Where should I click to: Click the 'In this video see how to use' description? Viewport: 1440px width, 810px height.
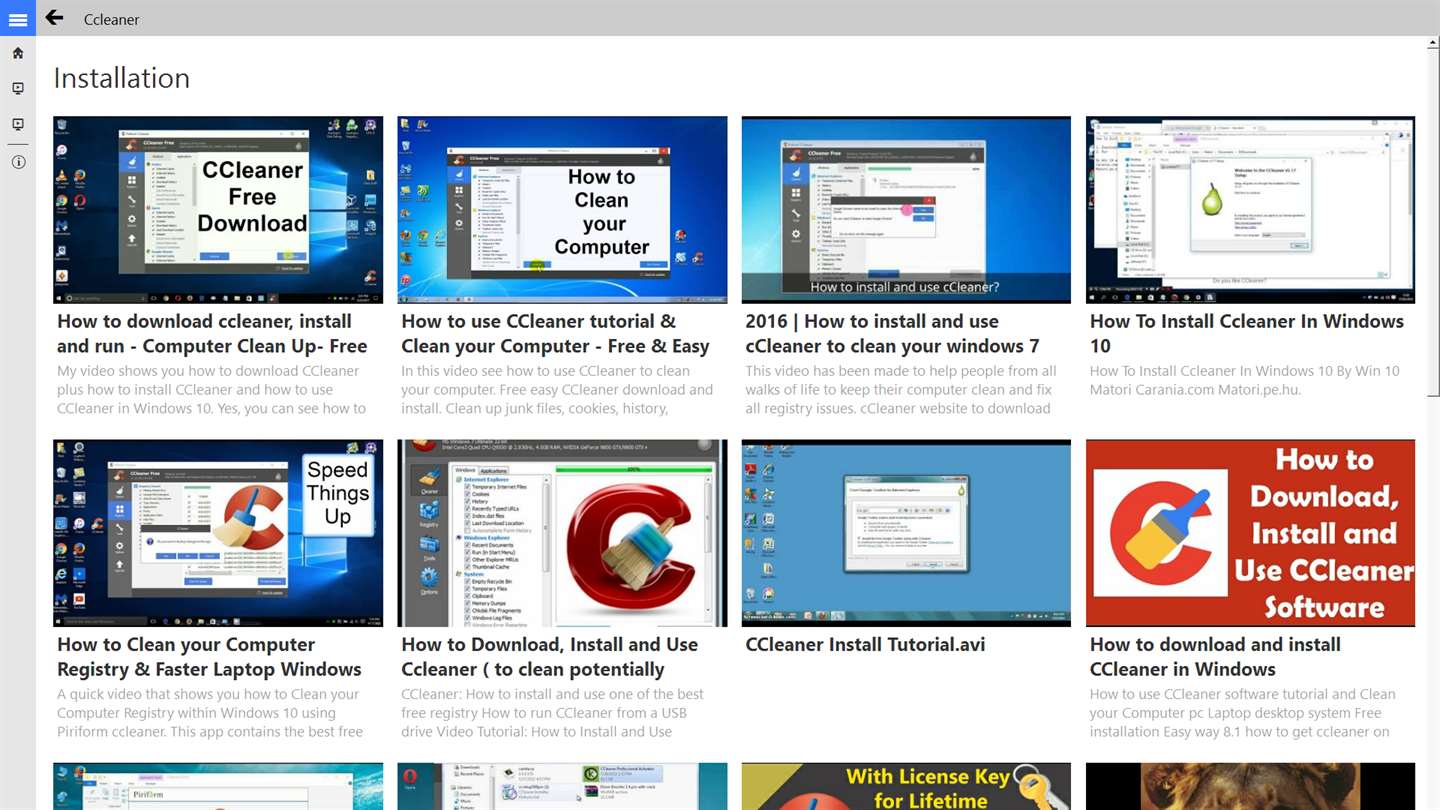coord(557,390)
